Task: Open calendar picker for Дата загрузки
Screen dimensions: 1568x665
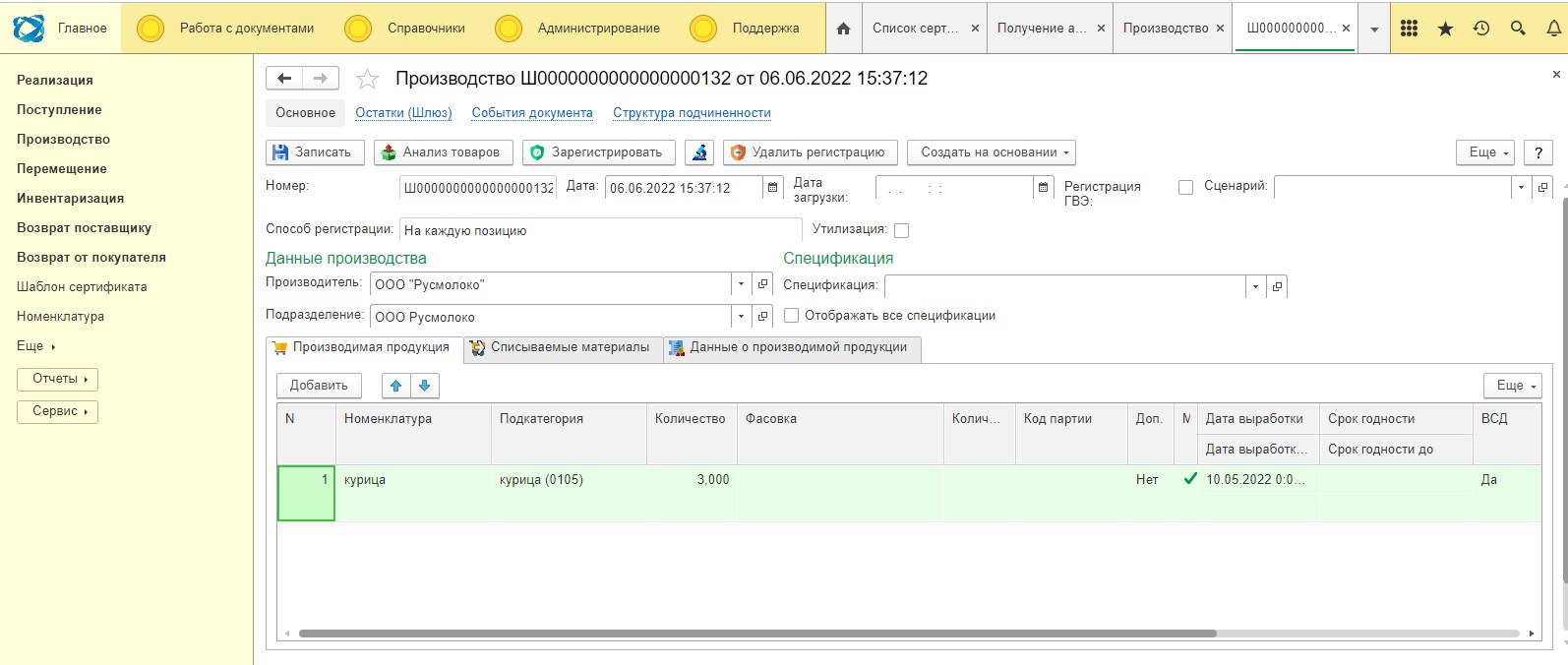Action: 1044,188
